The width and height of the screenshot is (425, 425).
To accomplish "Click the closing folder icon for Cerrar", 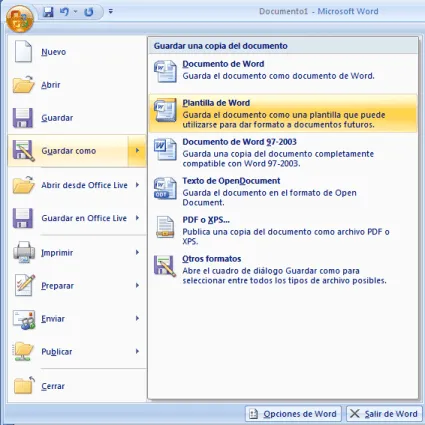I will (x=24, y=385).
